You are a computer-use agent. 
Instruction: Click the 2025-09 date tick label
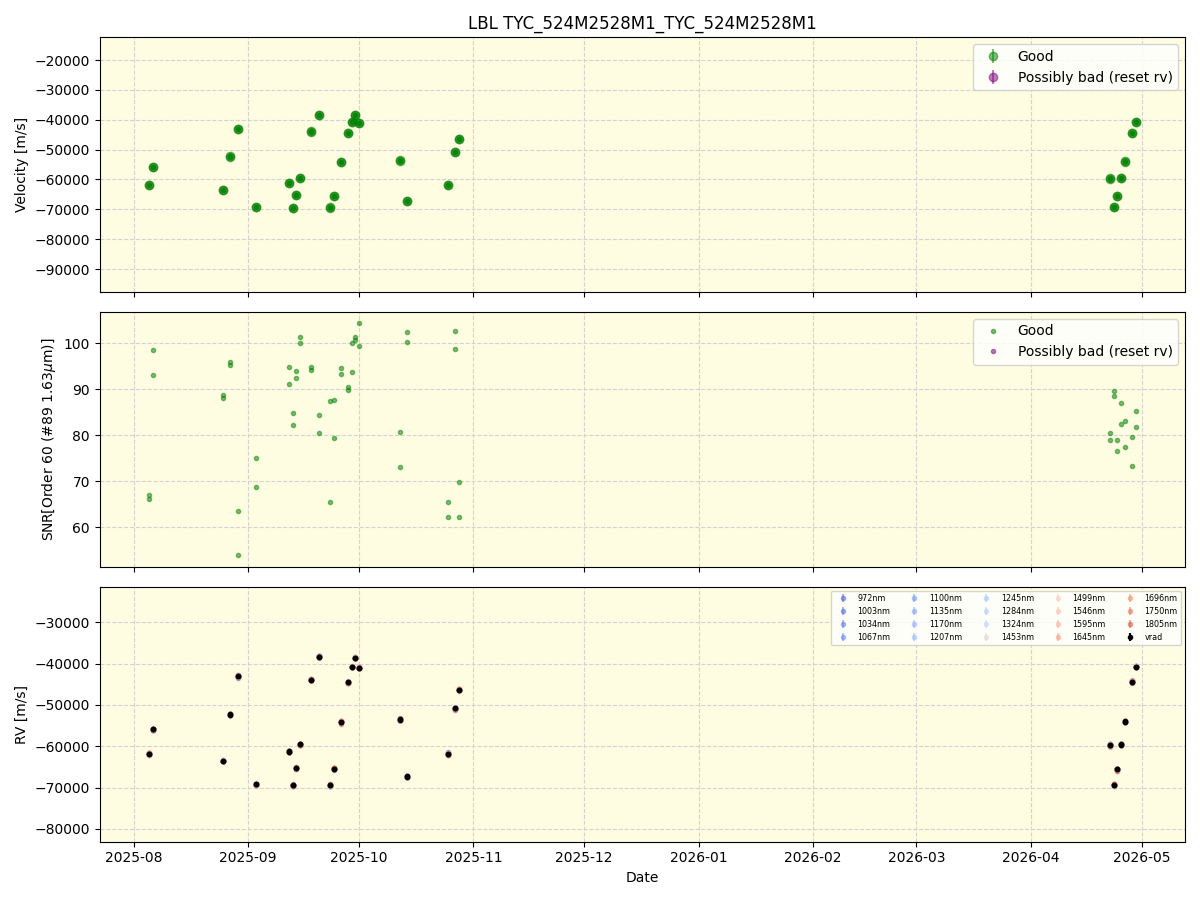coord(248,857)
